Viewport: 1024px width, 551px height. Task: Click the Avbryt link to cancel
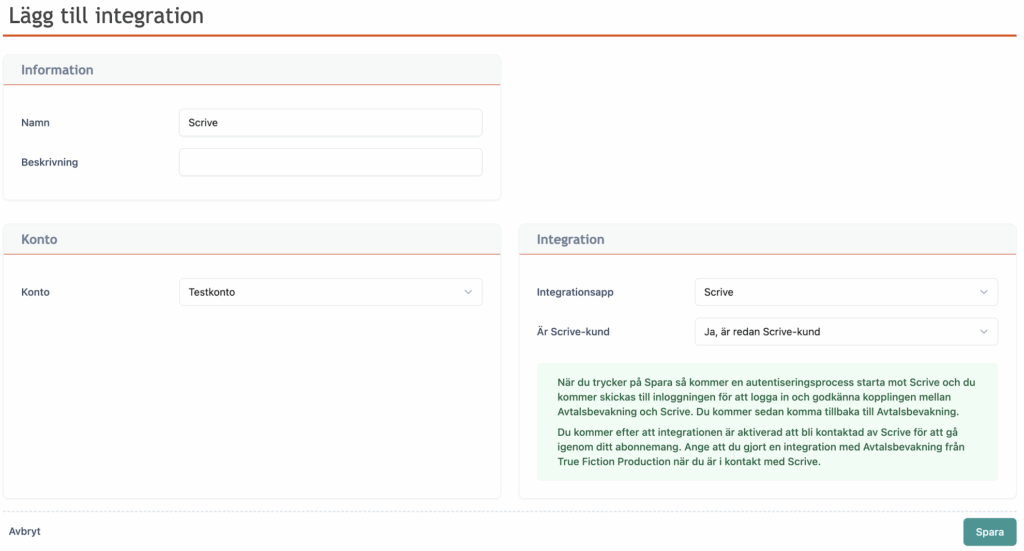tap(25, 531)
